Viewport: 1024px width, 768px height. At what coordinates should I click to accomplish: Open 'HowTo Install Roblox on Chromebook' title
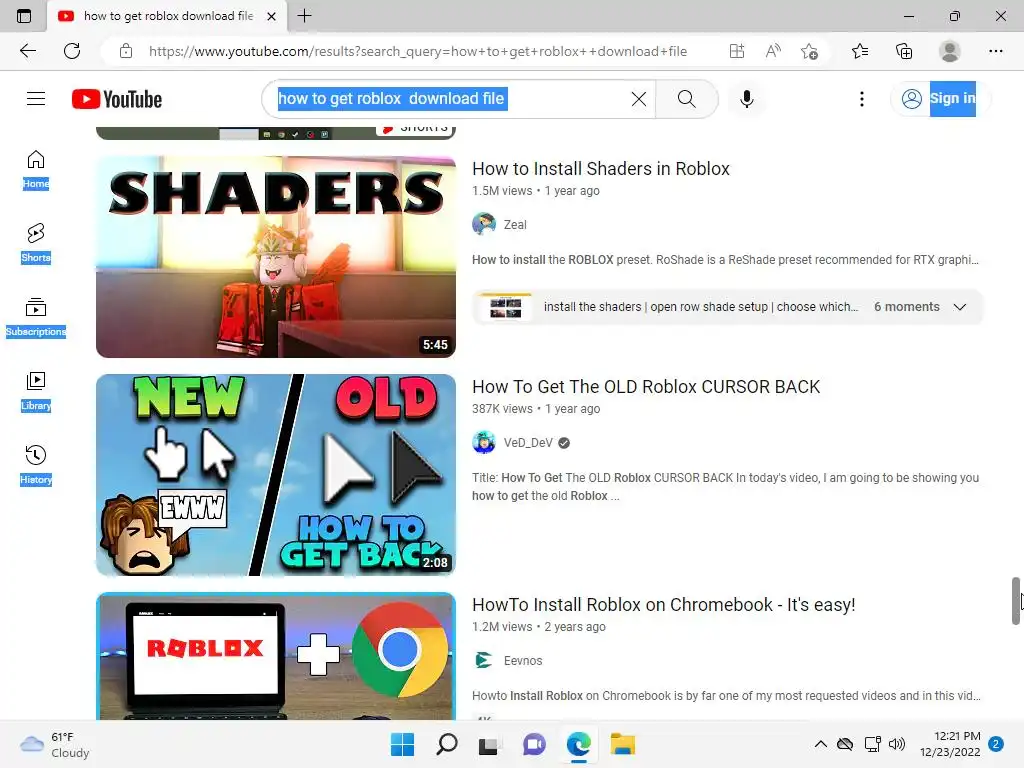coord(664,605)
